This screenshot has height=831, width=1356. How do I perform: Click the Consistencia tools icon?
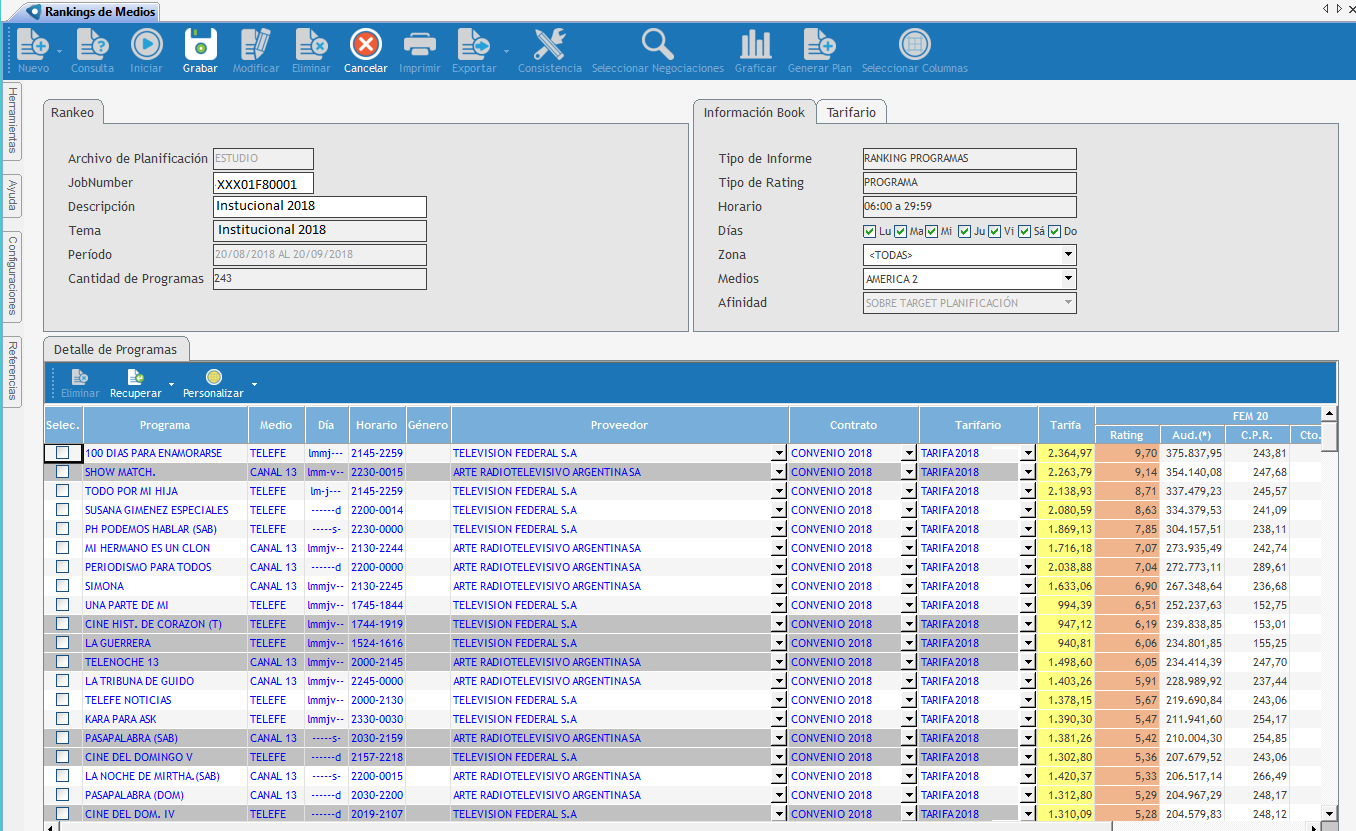[549, 45]
